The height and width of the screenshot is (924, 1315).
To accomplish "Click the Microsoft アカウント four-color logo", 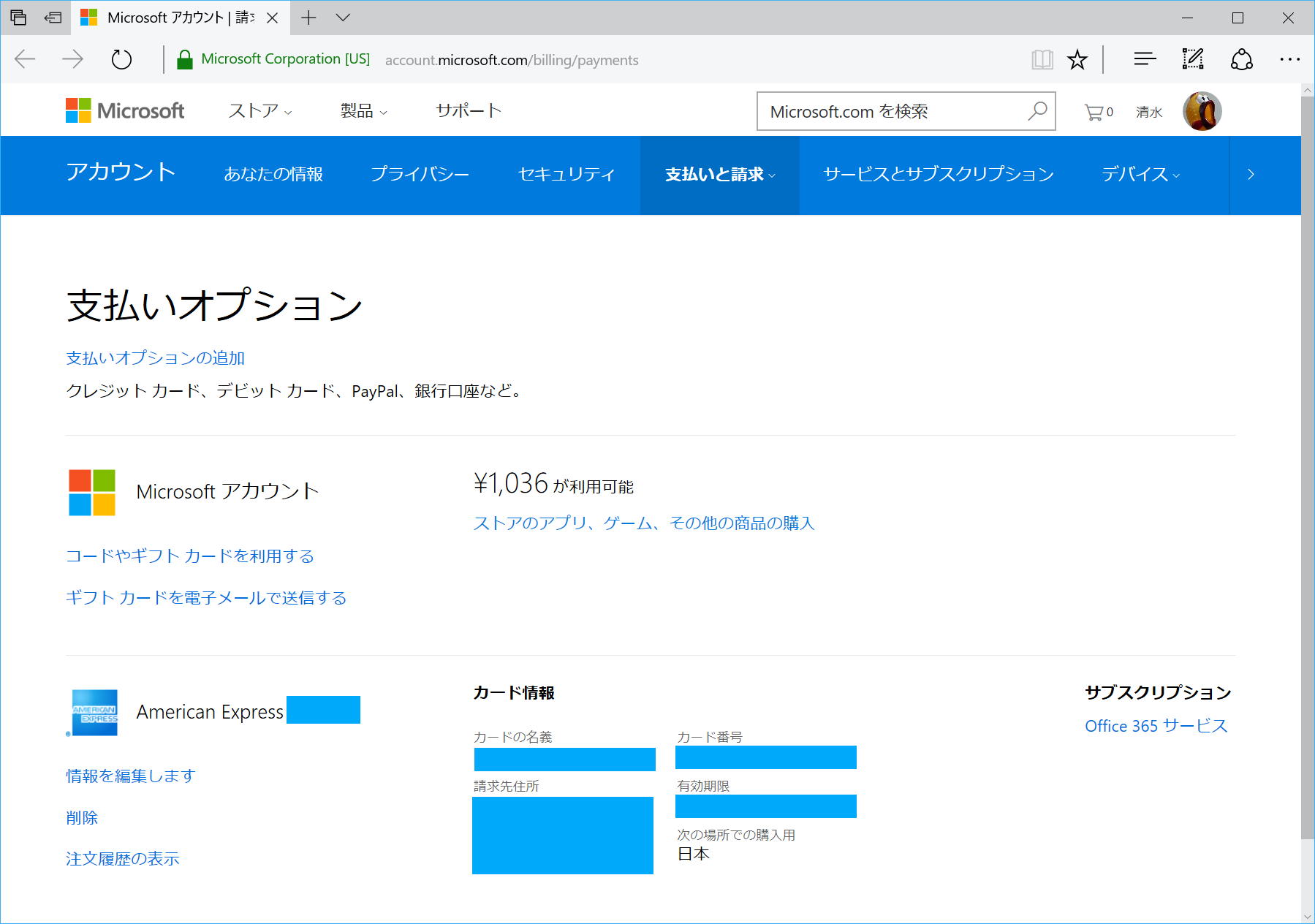I will coord(92,492).
